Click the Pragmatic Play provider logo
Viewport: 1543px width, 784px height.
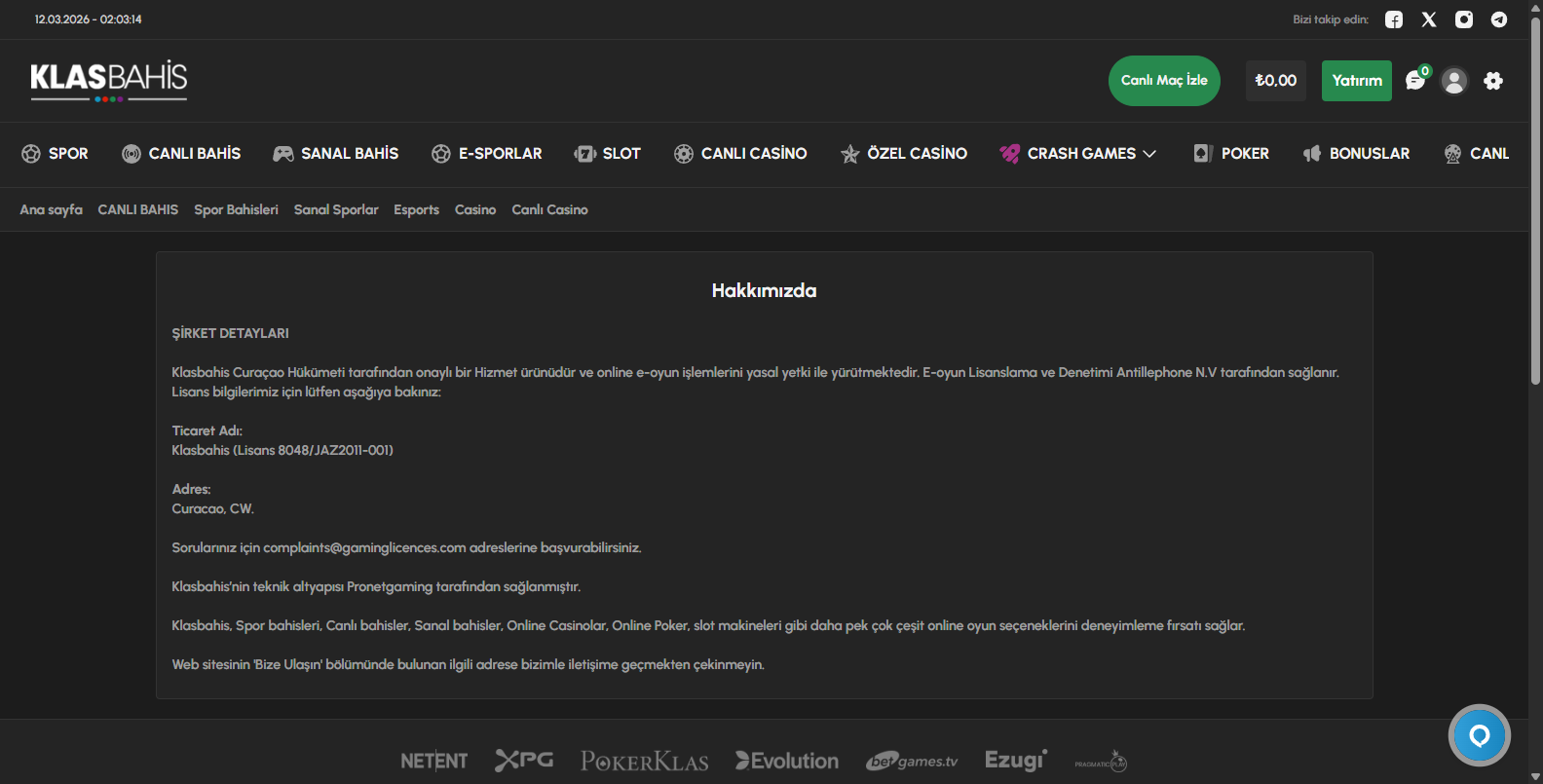(1102, 762)
